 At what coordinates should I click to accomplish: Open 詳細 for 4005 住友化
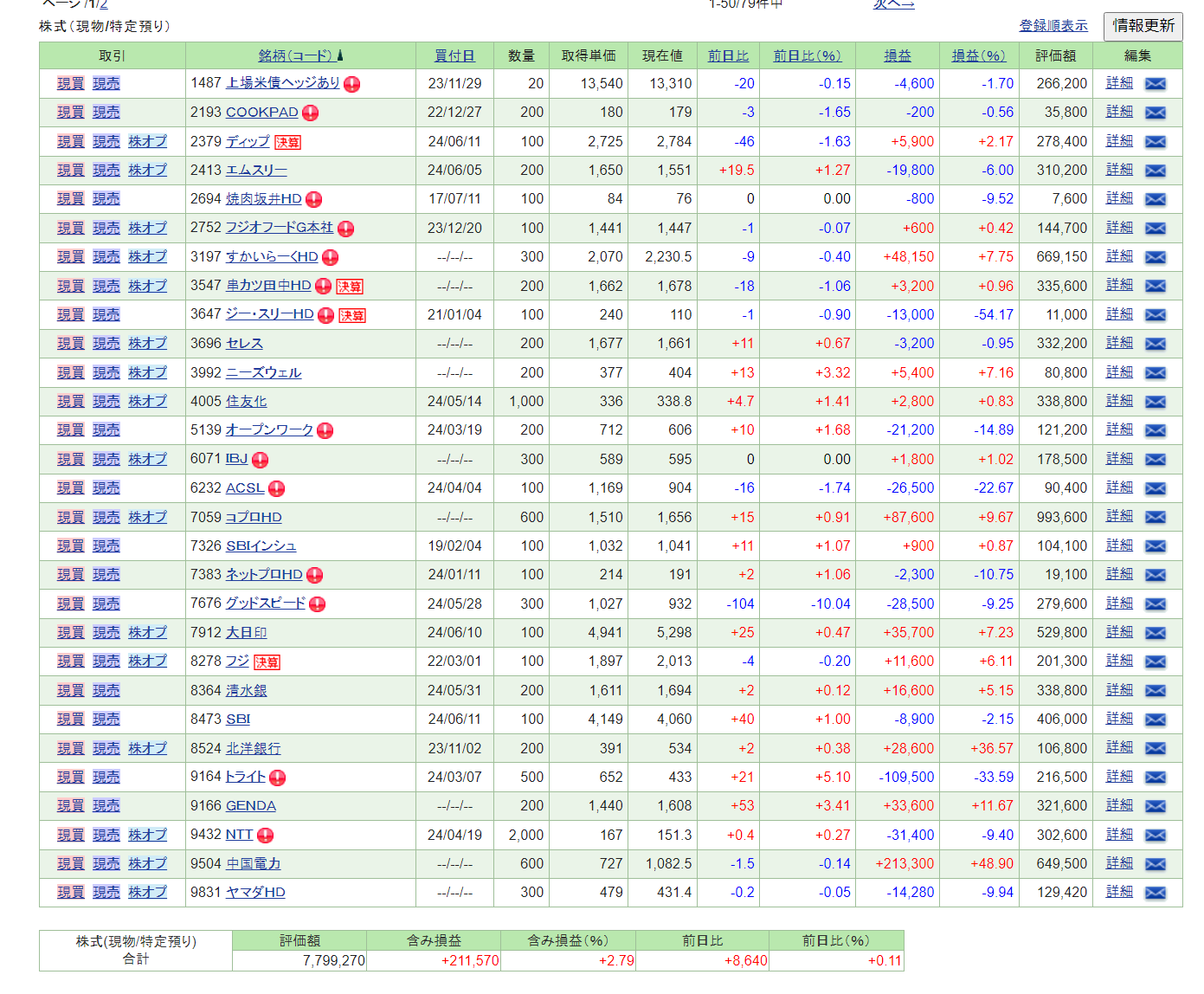pyautogui.click(x=1119, y=401)
